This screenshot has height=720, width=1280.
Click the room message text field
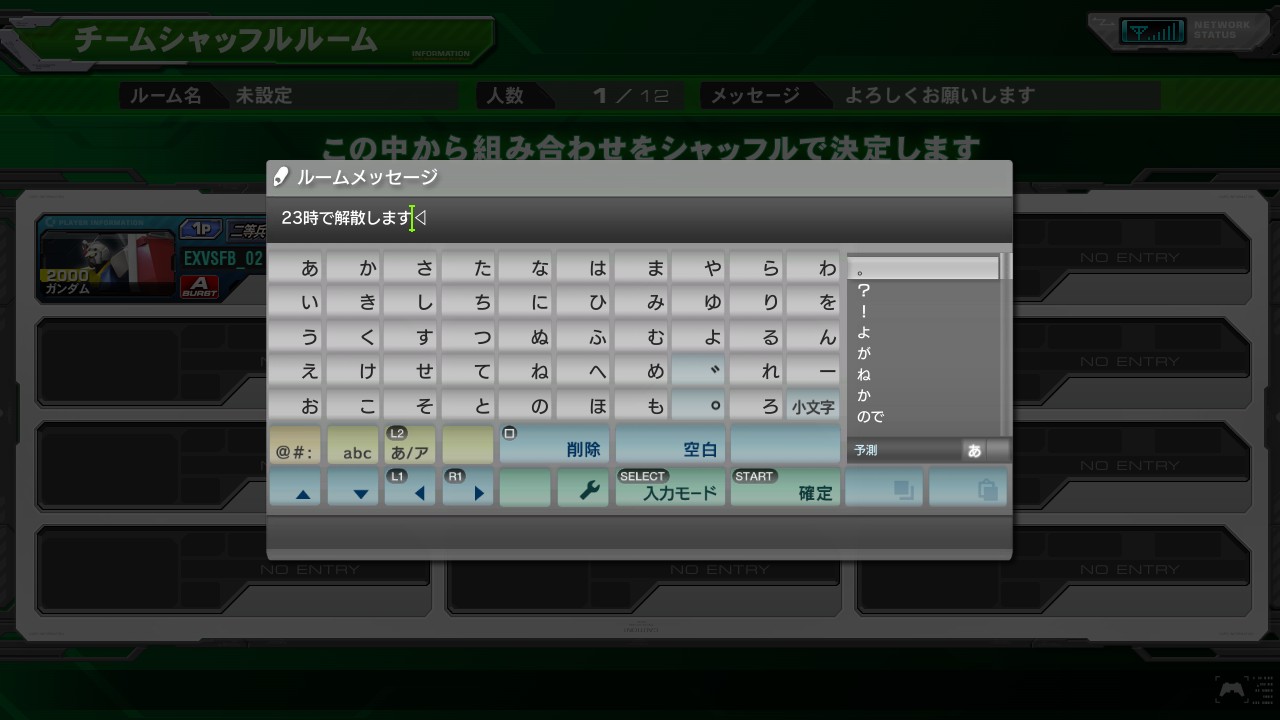tap(638, 218)
